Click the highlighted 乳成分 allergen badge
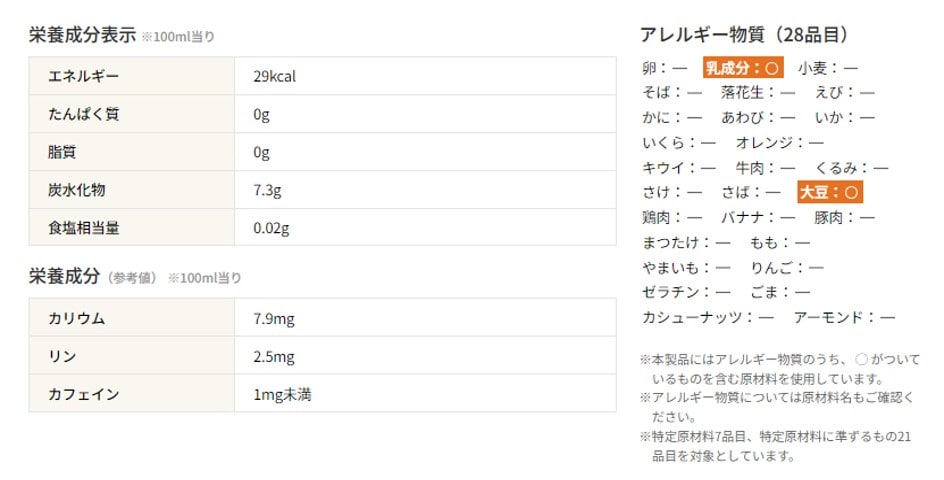Viewport: 944px width, 480px height. [x=742, y=68]
